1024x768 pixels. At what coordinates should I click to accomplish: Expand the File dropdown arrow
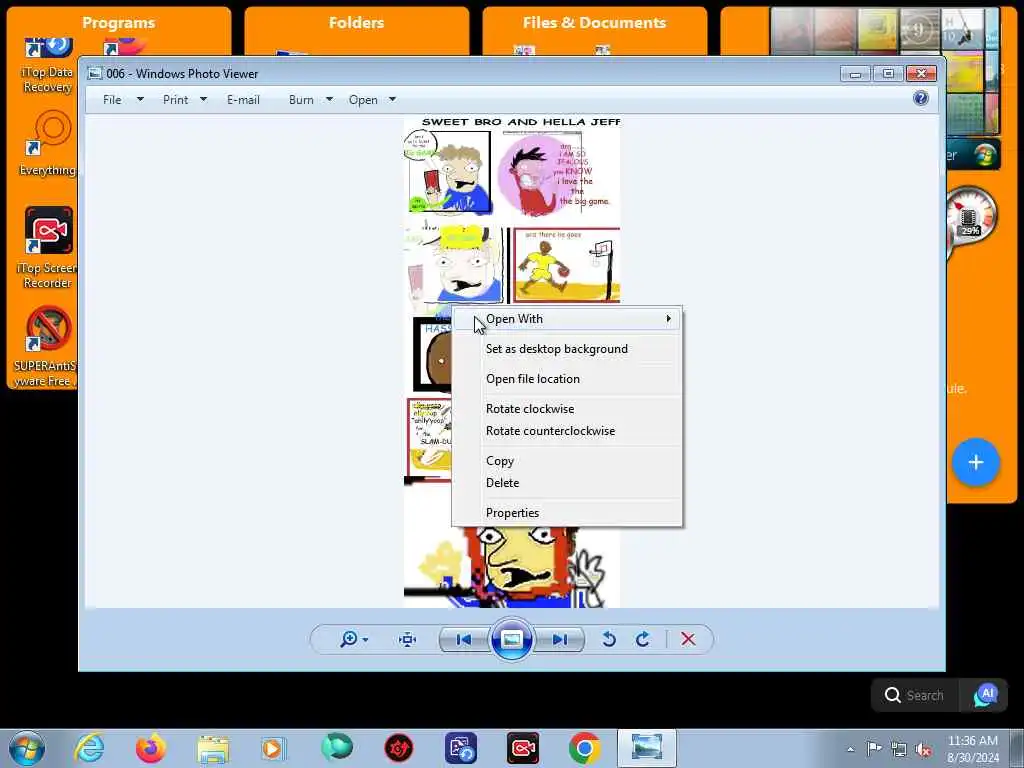(140, 99)
